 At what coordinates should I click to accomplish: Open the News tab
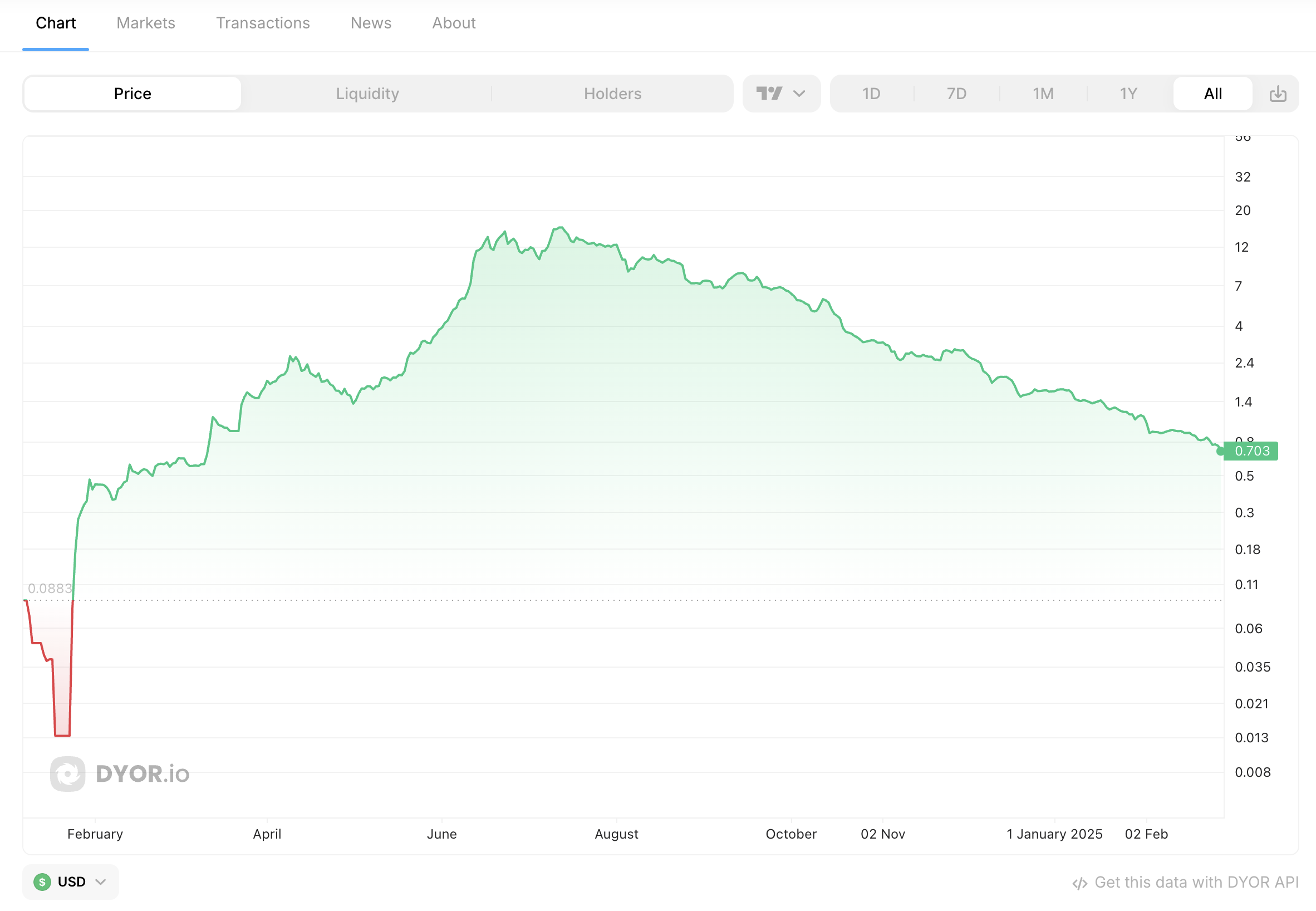[371, 23]
